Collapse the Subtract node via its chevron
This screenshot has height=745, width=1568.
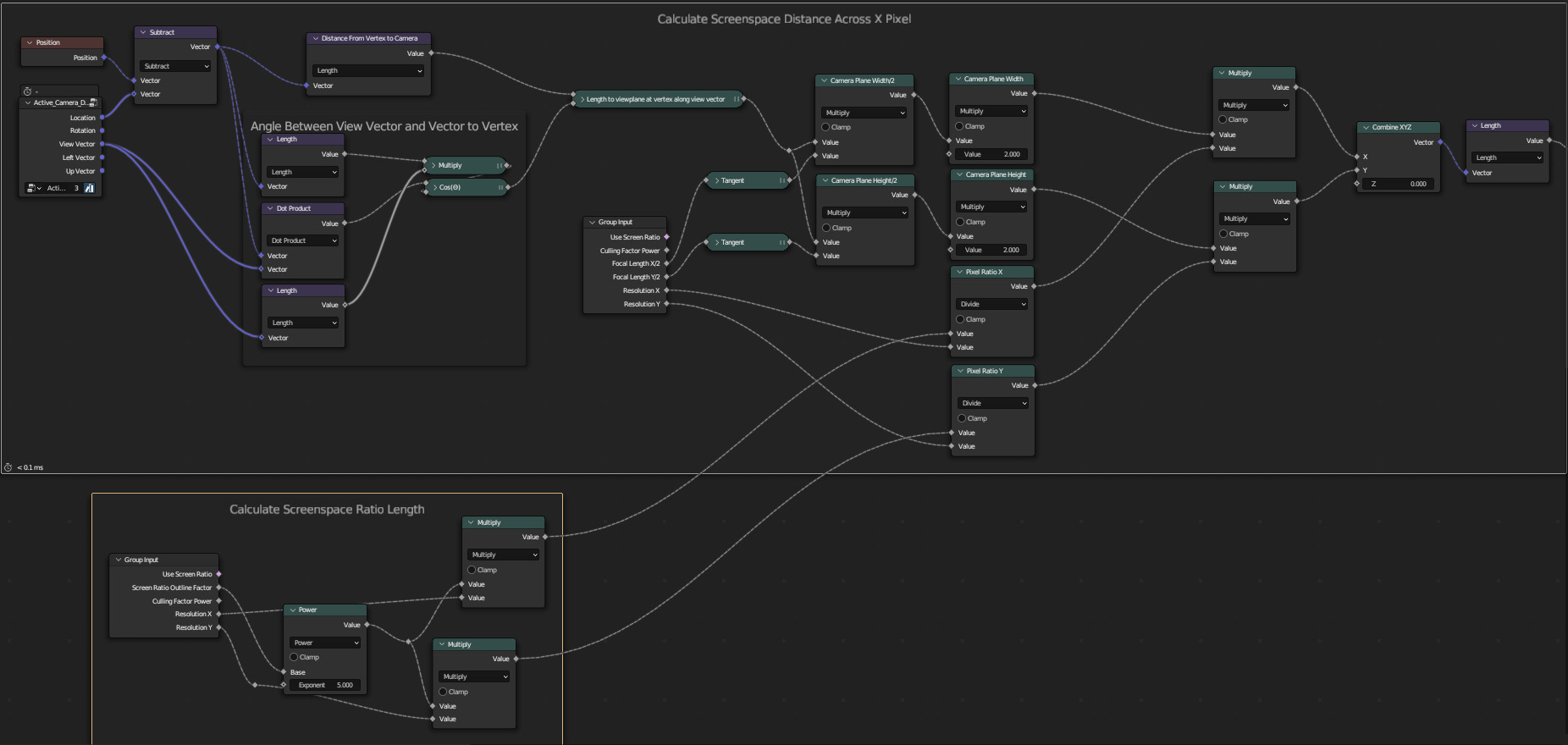coord(143,32)
